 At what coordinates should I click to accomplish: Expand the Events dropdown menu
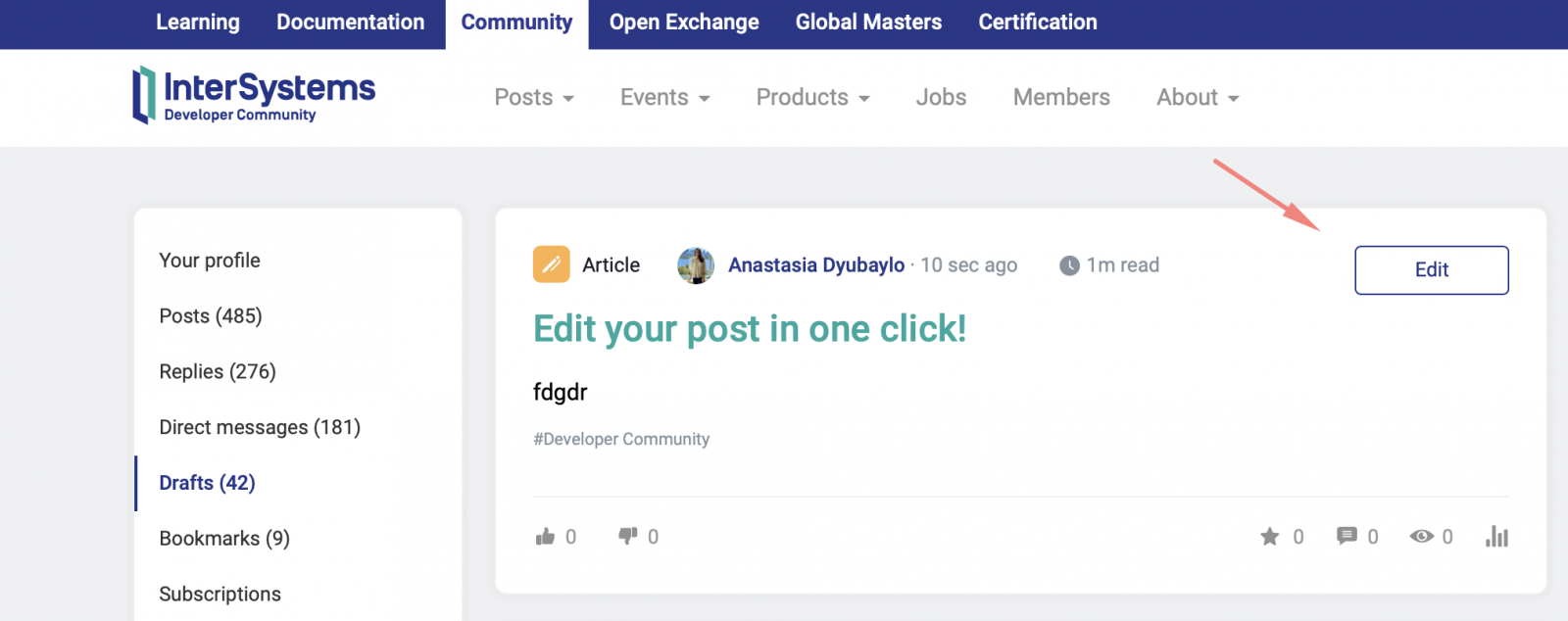(665, 97)
